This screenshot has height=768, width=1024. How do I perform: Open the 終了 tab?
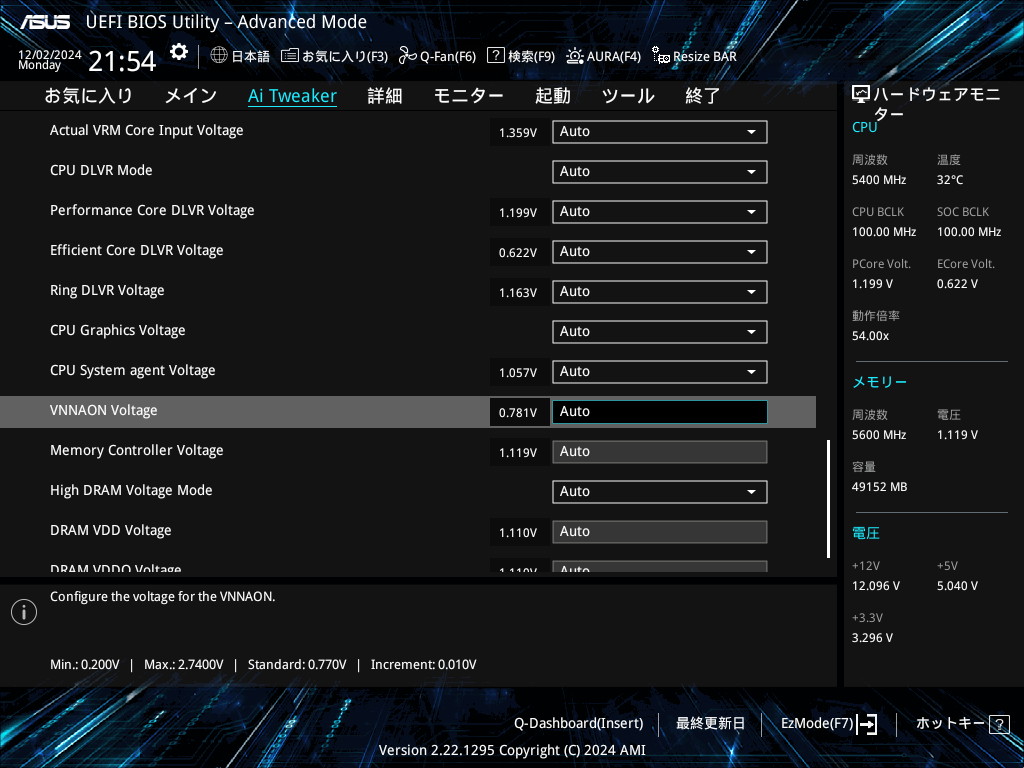click(703, 96)
